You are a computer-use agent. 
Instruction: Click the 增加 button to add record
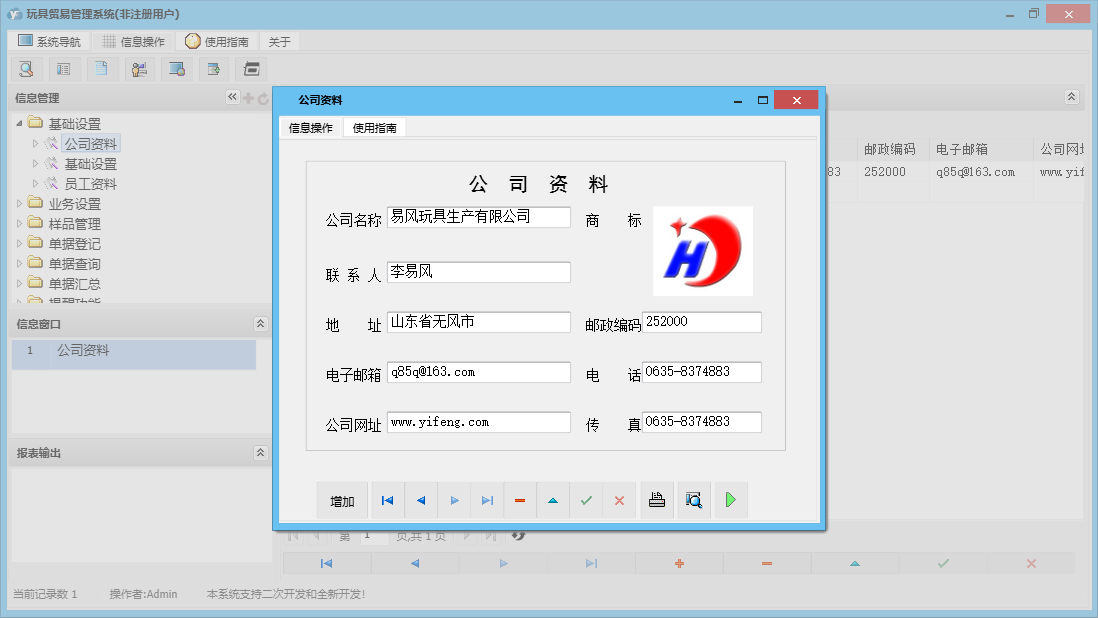343,500
